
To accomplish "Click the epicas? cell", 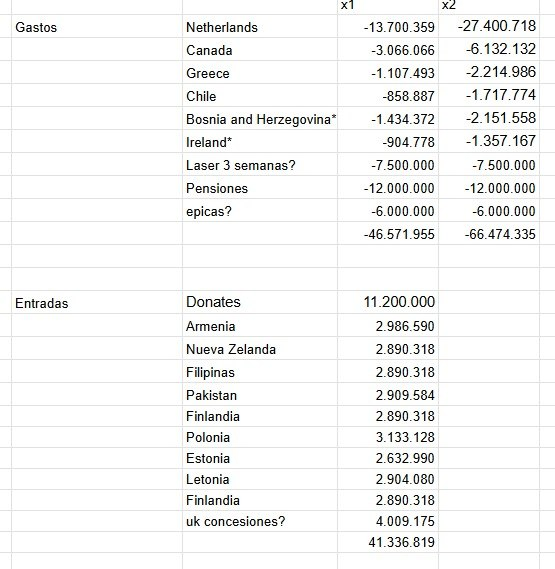I will 260,210.
